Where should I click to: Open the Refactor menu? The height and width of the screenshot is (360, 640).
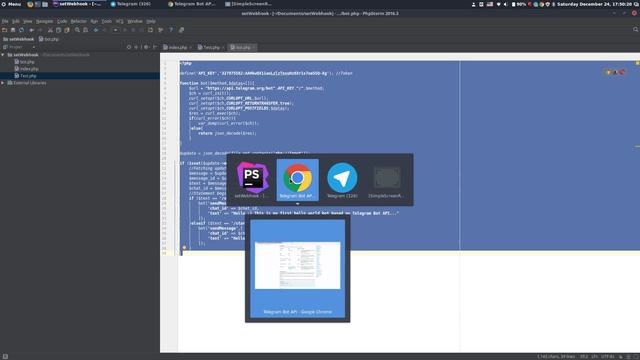coord(79,21)
